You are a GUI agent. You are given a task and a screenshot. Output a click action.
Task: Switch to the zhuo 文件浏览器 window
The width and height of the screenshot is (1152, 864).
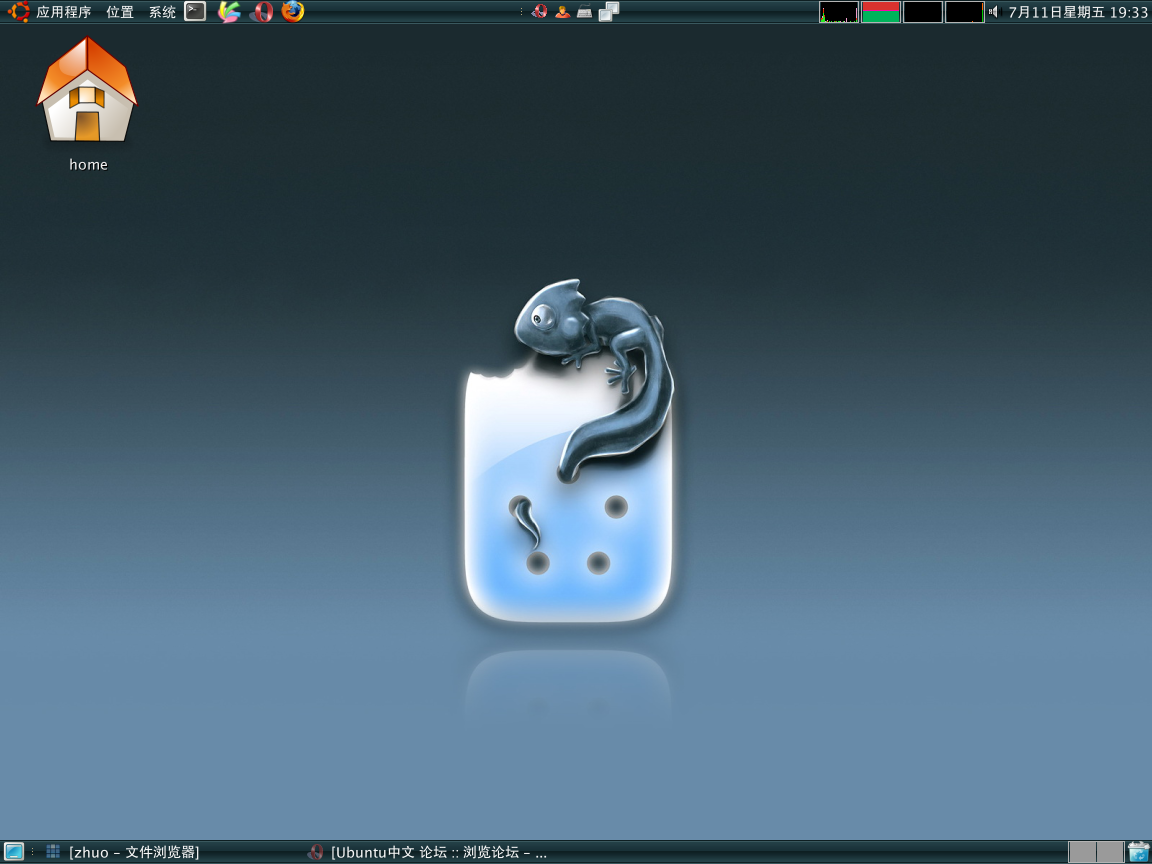122,852
